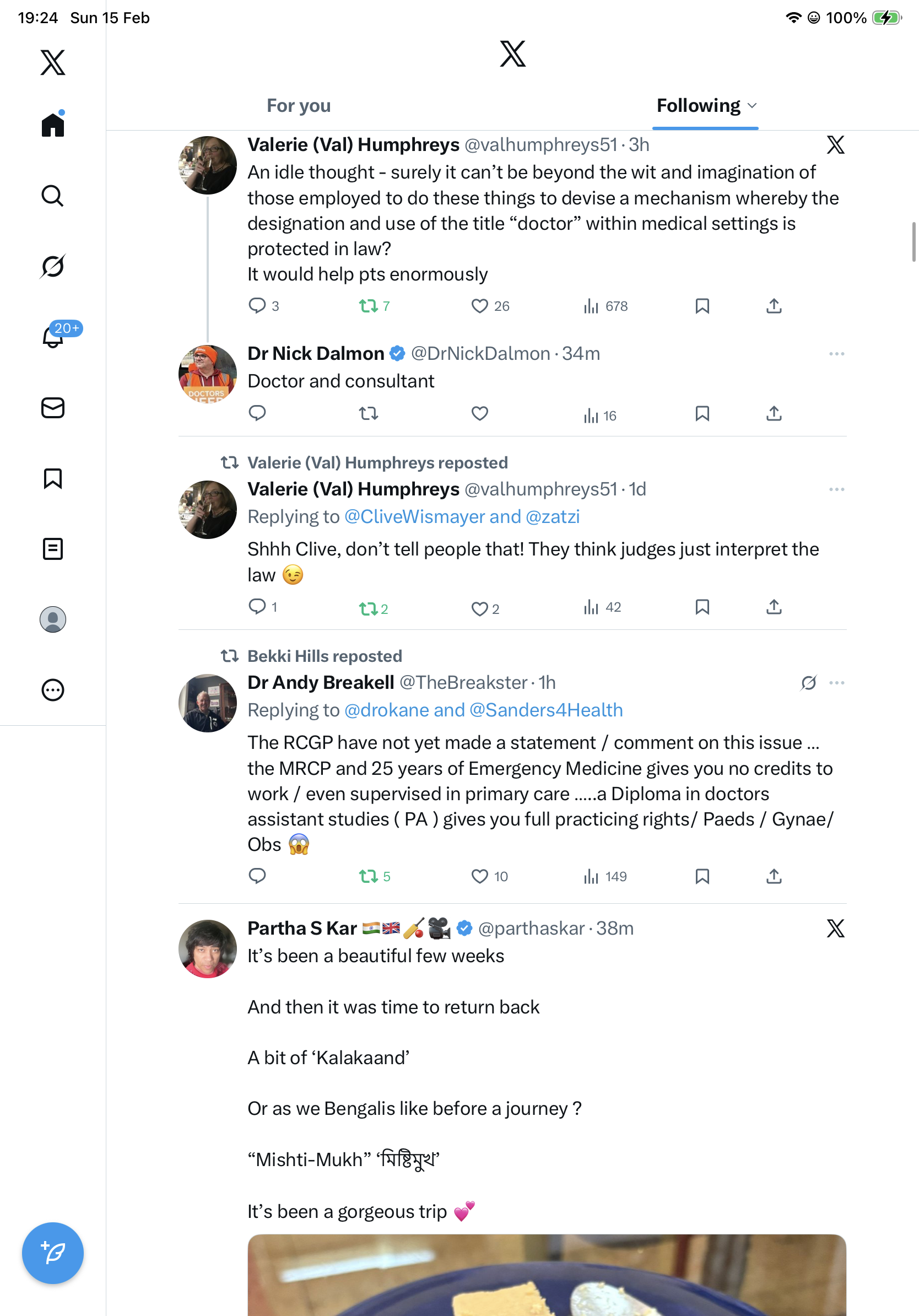The height and width of the screenshot is (1316, 919).
Task: Open Lists icon in the sidebar
Action: point(53,549)
